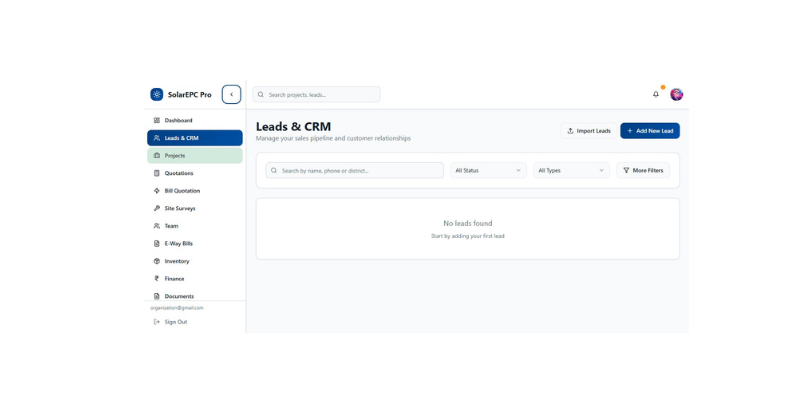Click the organization@gmail.com text
800x400 pixels.
point(177,308)
